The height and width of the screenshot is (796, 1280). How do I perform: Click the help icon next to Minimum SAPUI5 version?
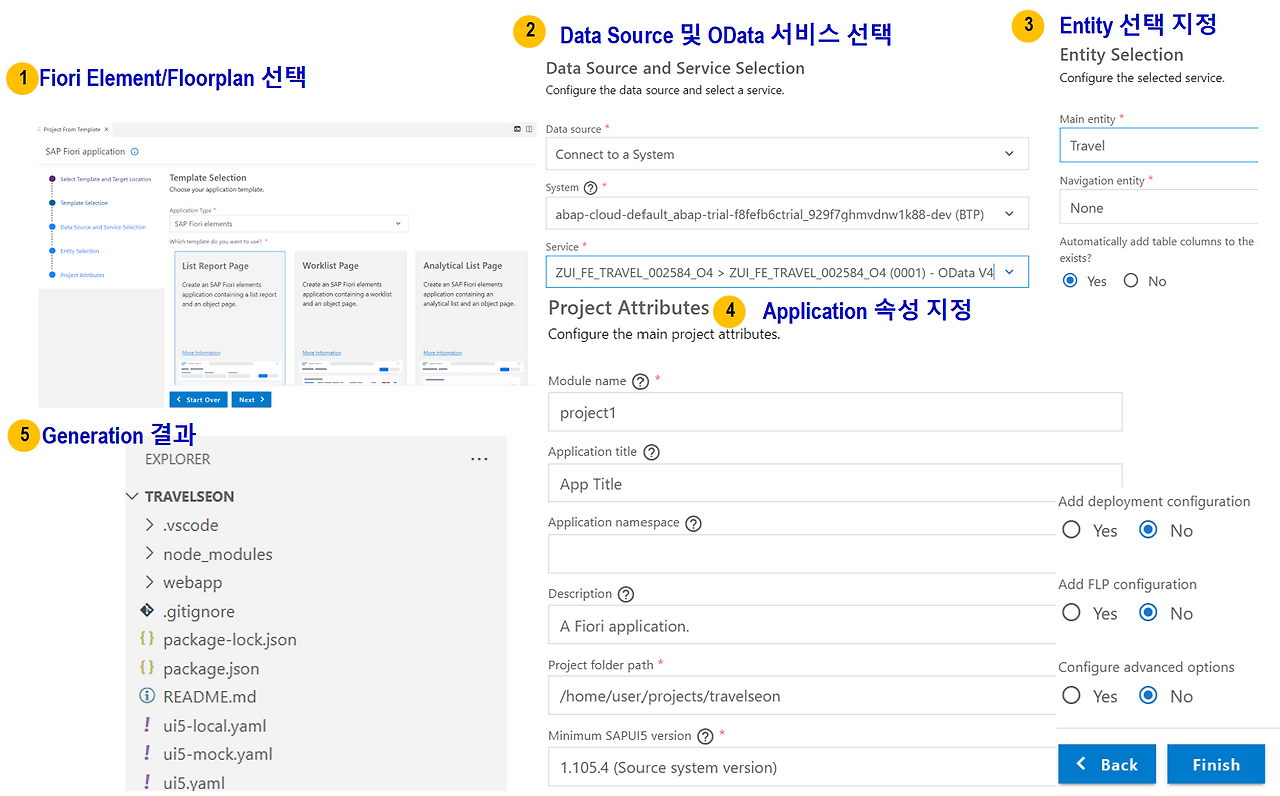tap(705, 735)
